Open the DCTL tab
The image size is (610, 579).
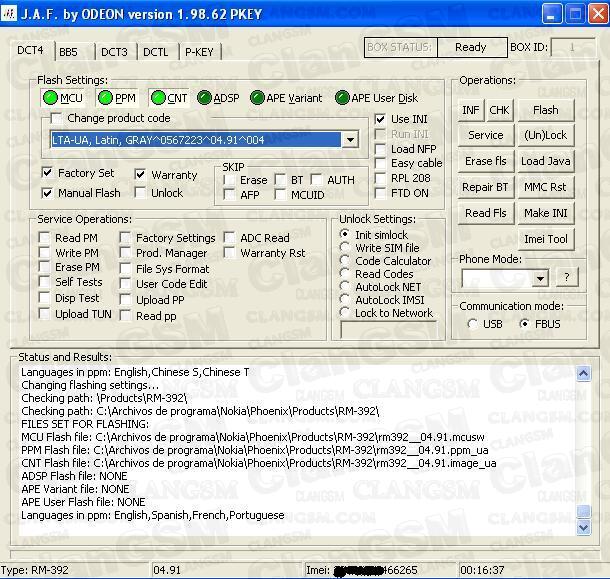(156, 52)
